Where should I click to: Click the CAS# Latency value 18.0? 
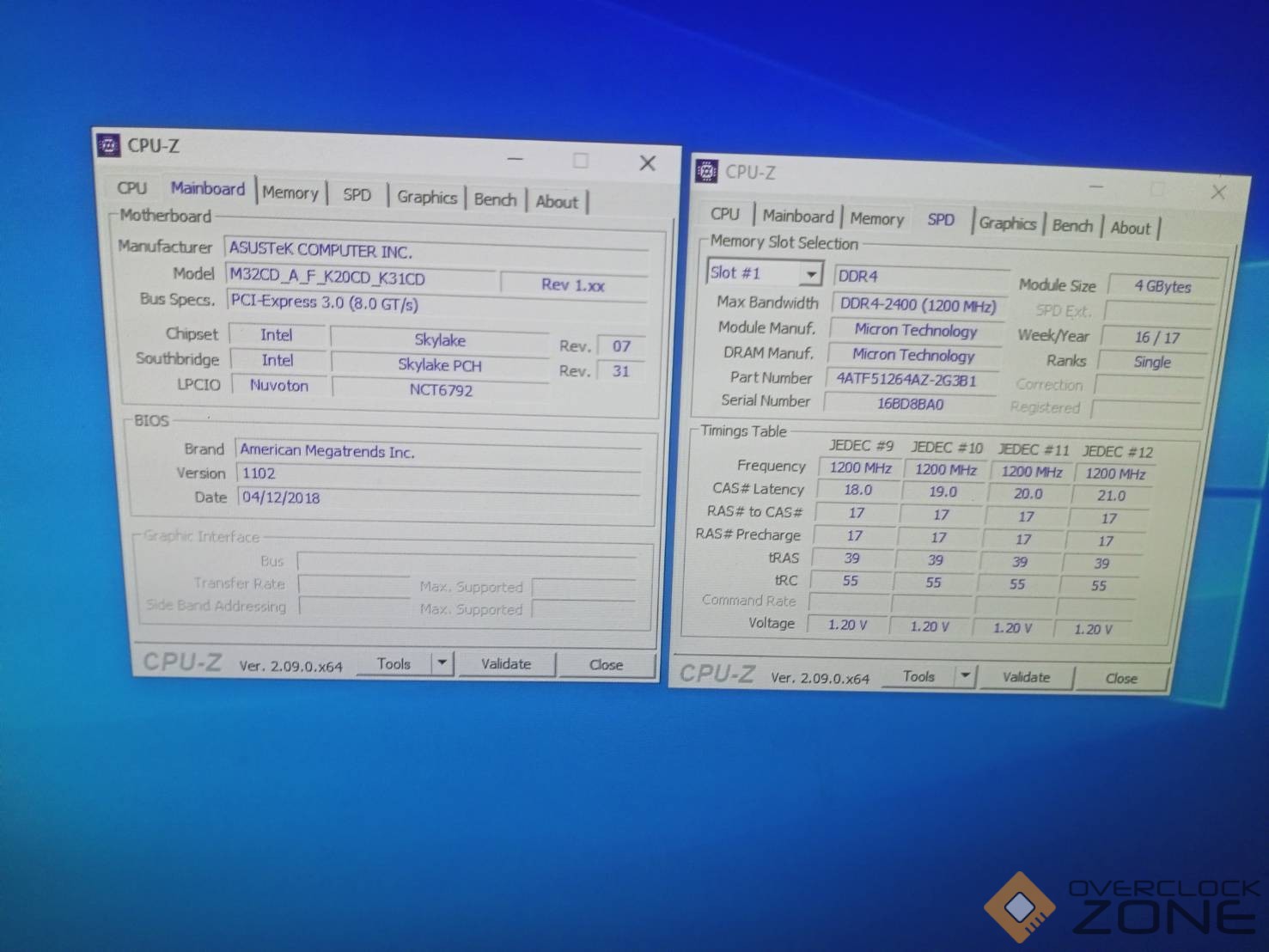click(x=858, y=490)
